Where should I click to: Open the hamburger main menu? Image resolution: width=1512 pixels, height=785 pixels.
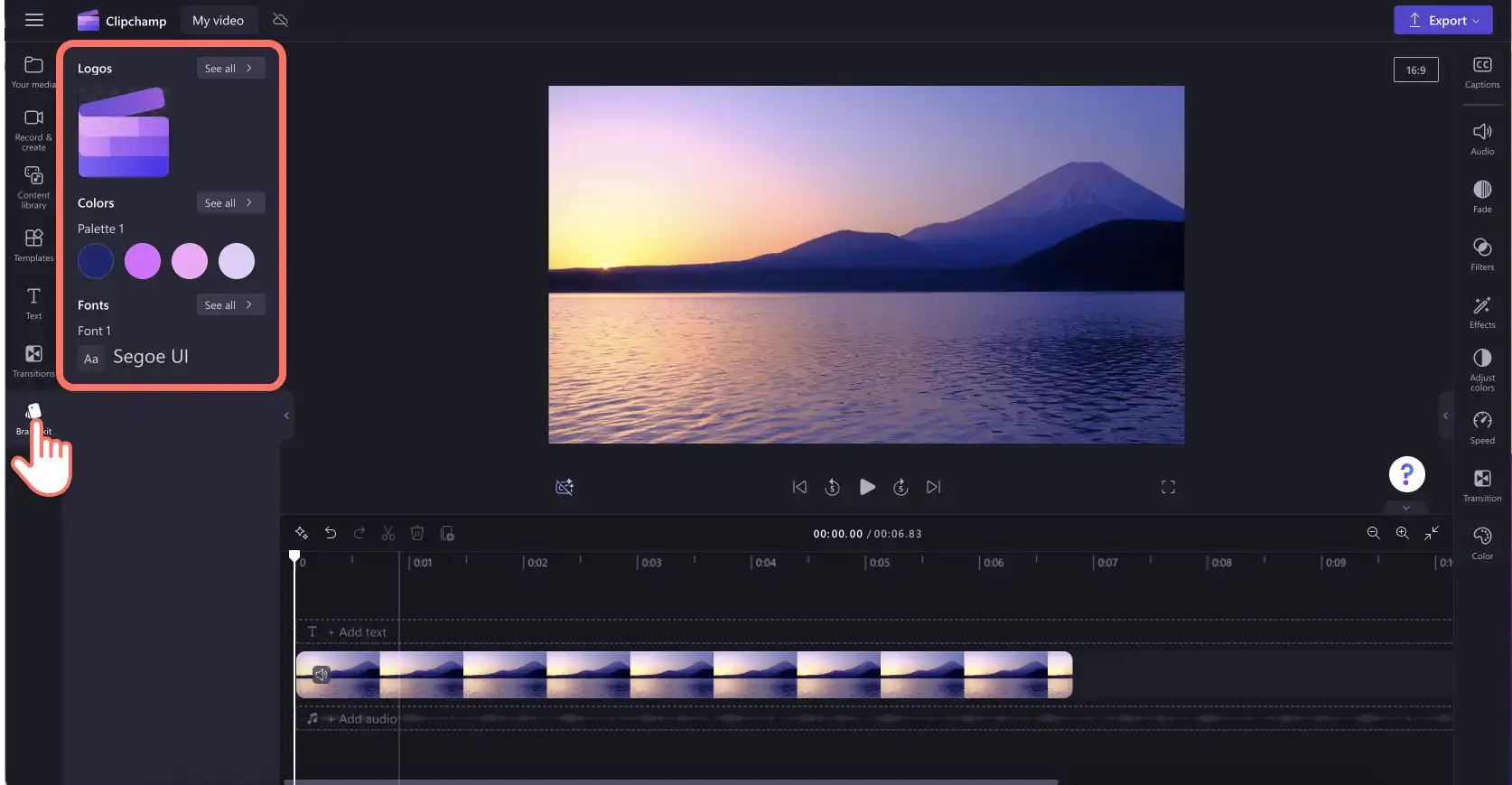[34, 20]
